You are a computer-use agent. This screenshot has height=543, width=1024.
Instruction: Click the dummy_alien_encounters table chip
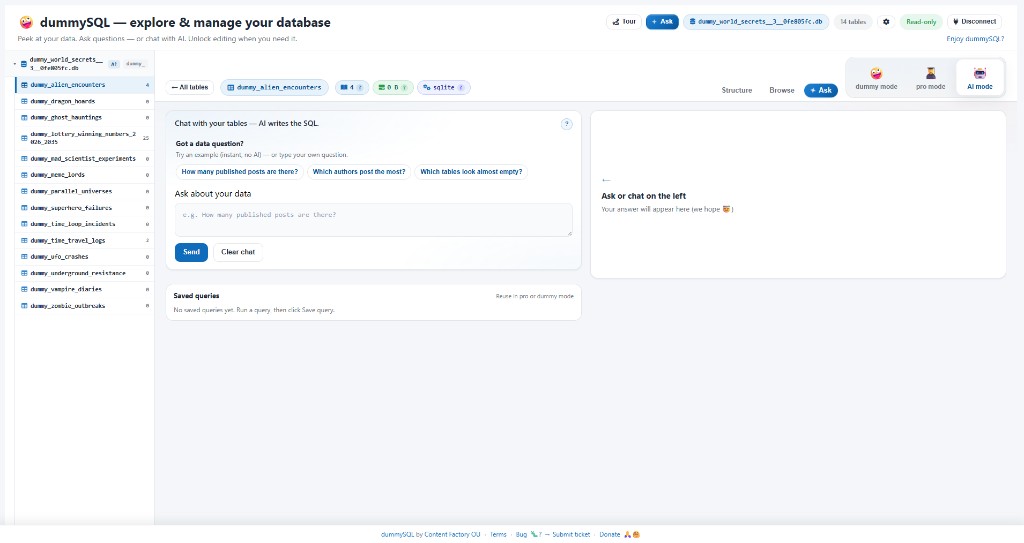pyautogui.click(x=274, y=88)
